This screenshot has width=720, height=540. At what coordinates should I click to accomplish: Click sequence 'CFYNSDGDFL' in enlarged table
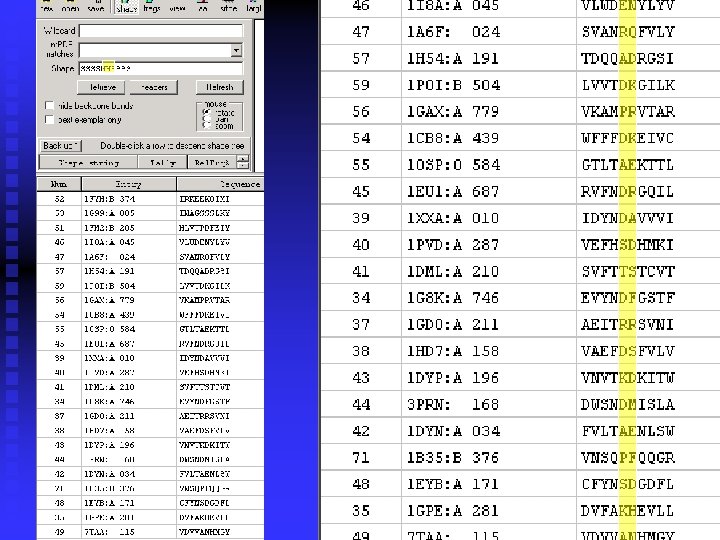[x=628, y=484]
